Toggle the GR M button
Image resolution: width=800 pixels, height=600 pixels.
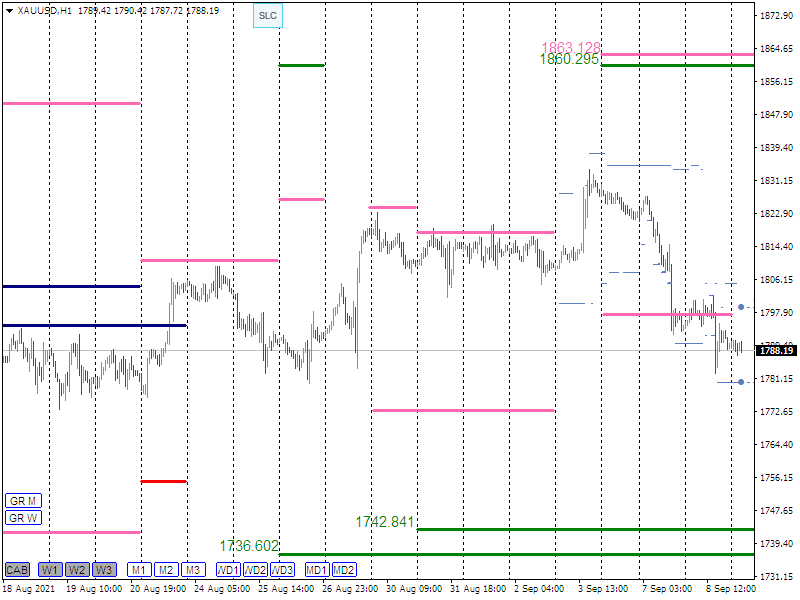pos(22,500)
